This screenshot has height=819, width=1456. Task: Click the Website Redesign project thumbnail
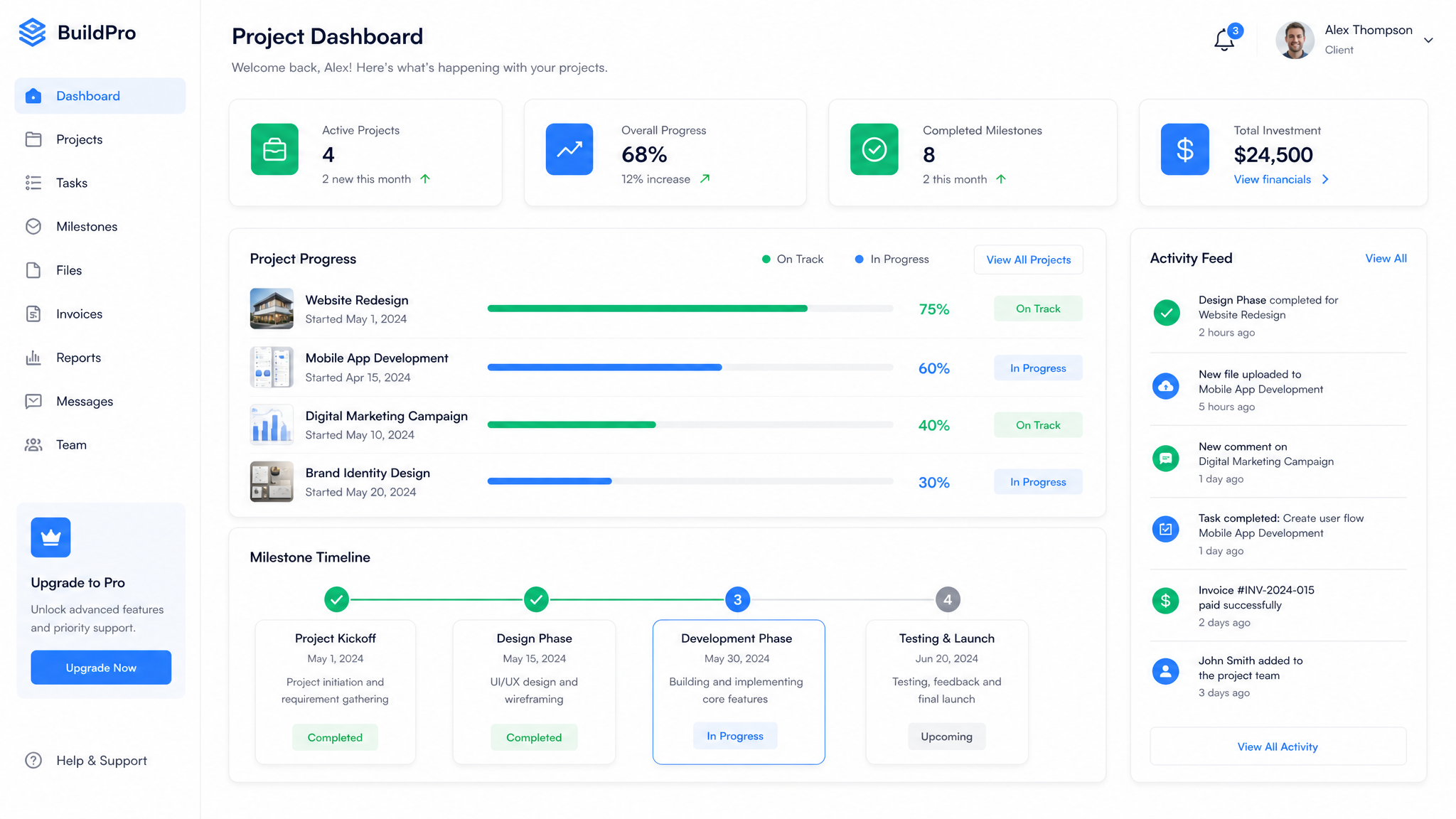coord(272,309)
